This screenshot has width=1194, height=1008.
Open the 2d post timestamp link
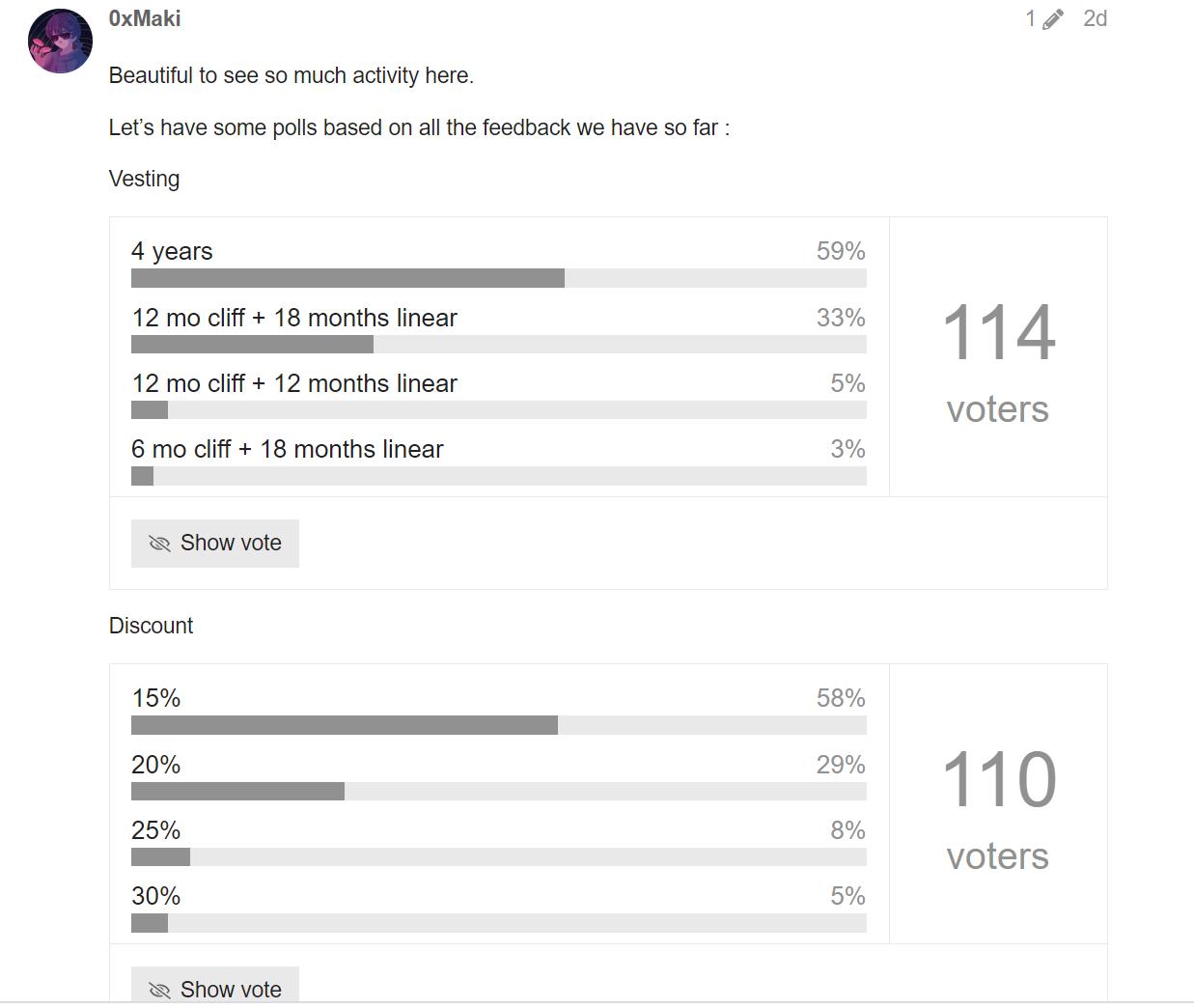coord(1095,18)
